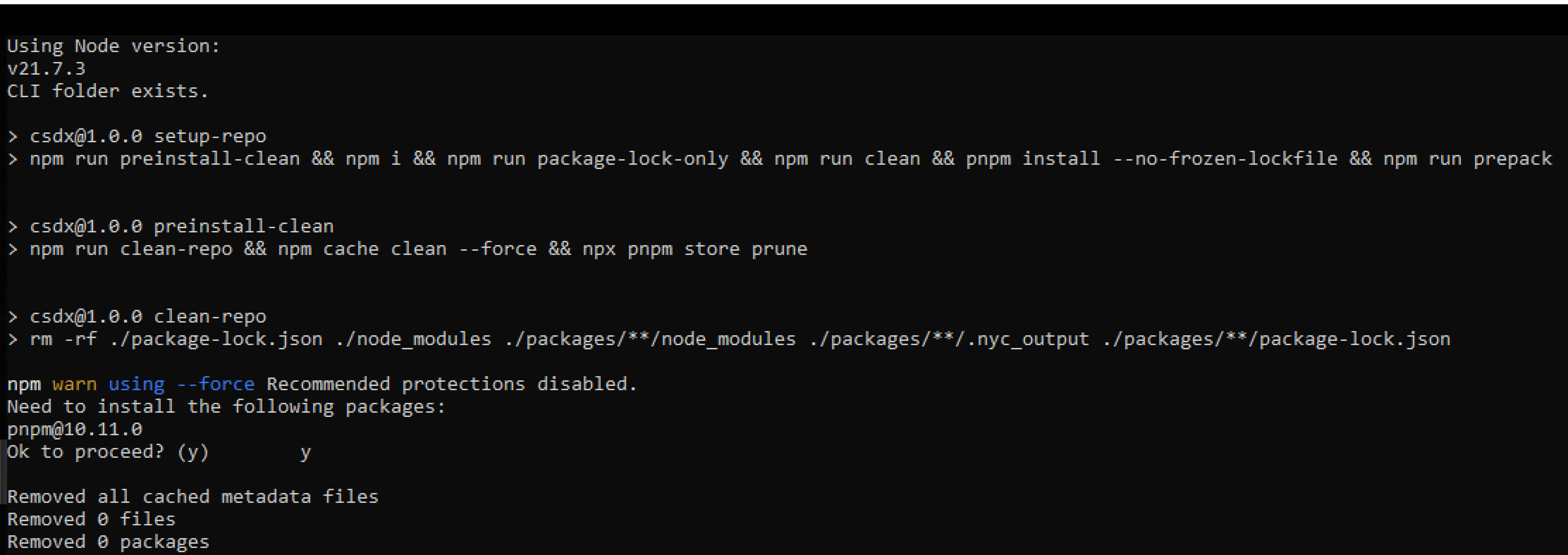Screen dimensions: 1568x555
Task: Click the yellow 'warn' word
Action: [x=74, y=384]
